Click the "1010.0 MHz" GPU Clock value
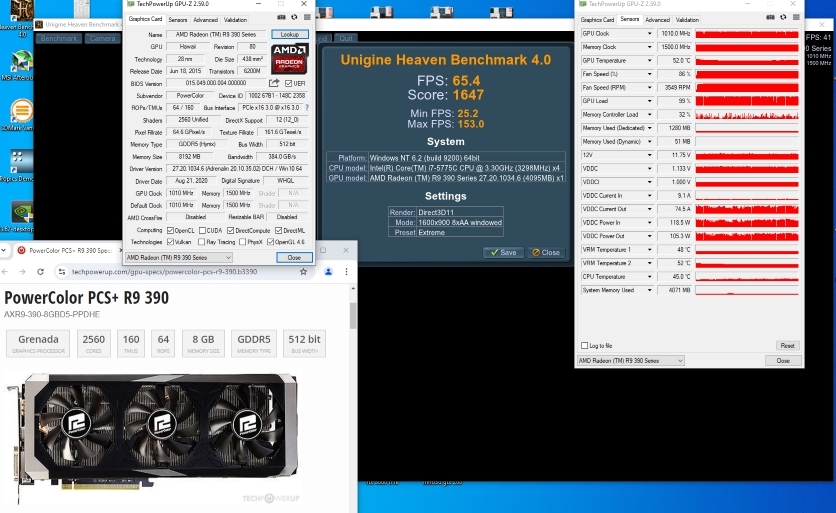The image size is (836, 513). [x=674, y=34]
